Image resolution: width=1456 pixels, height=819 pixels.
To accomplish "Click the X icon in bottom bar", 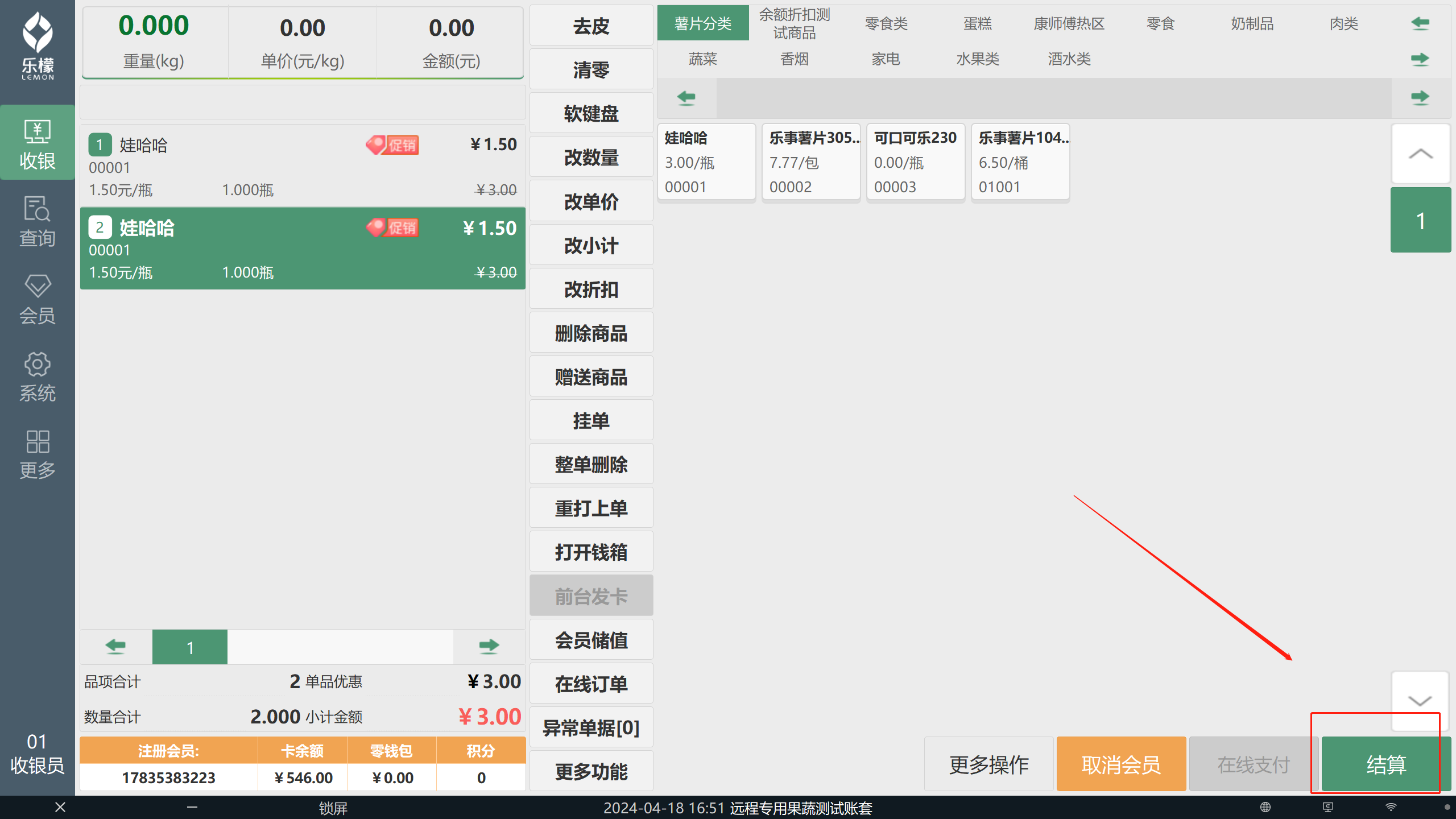I will 60,807.
